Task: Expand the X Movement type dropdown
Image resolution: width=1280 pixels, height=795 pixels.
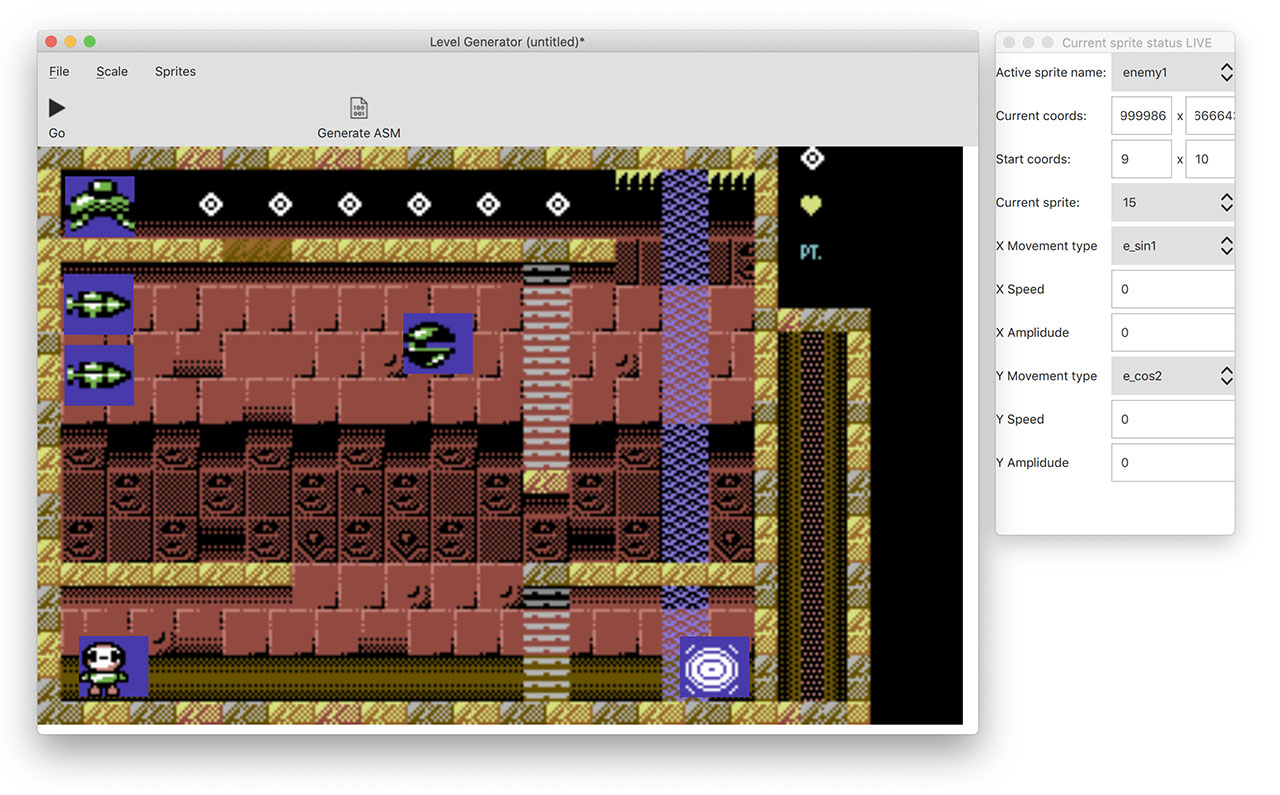Action: pos(1172,246)
